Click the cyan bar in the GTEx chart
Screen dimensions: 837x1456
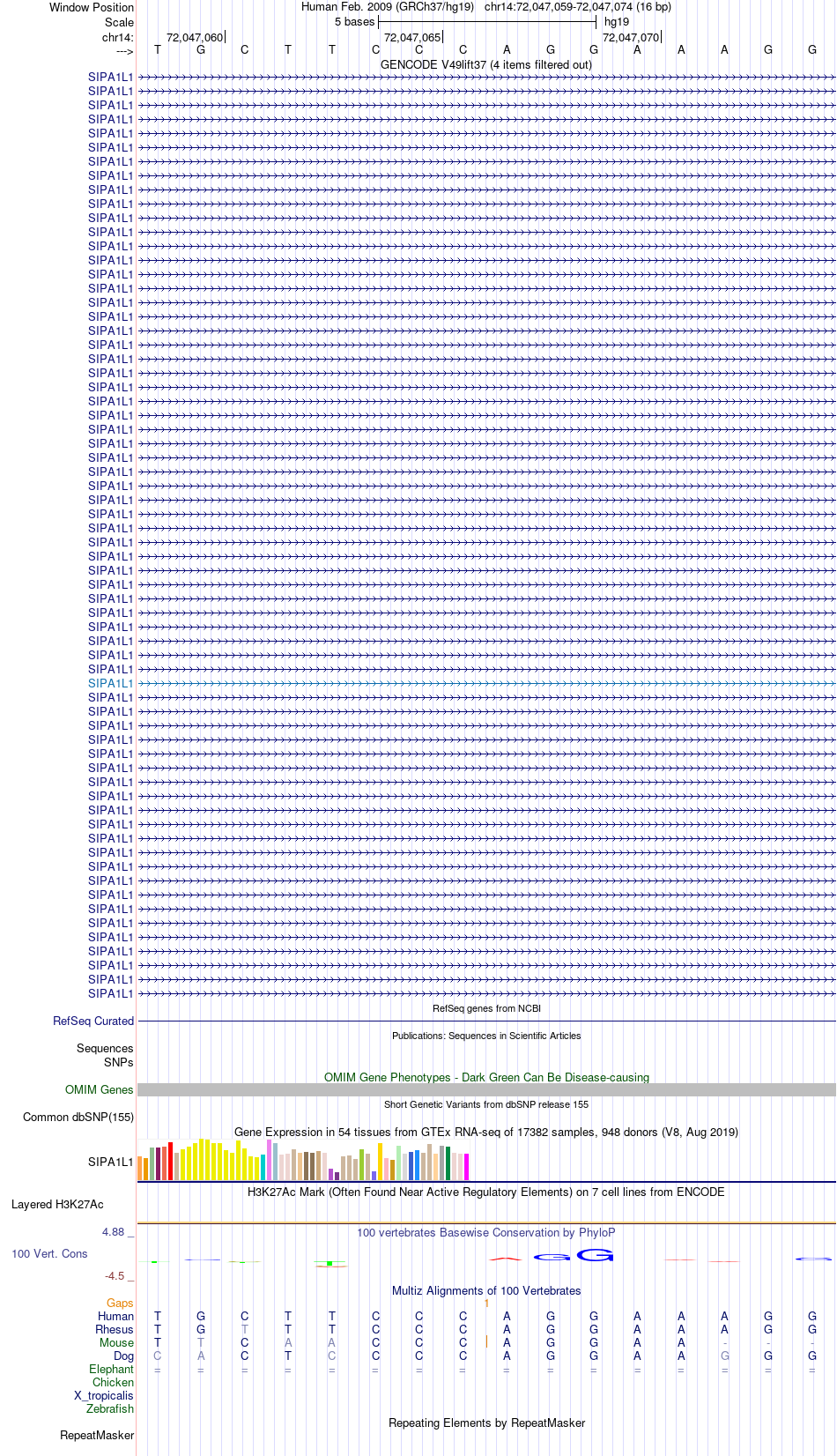point(263,1167)
